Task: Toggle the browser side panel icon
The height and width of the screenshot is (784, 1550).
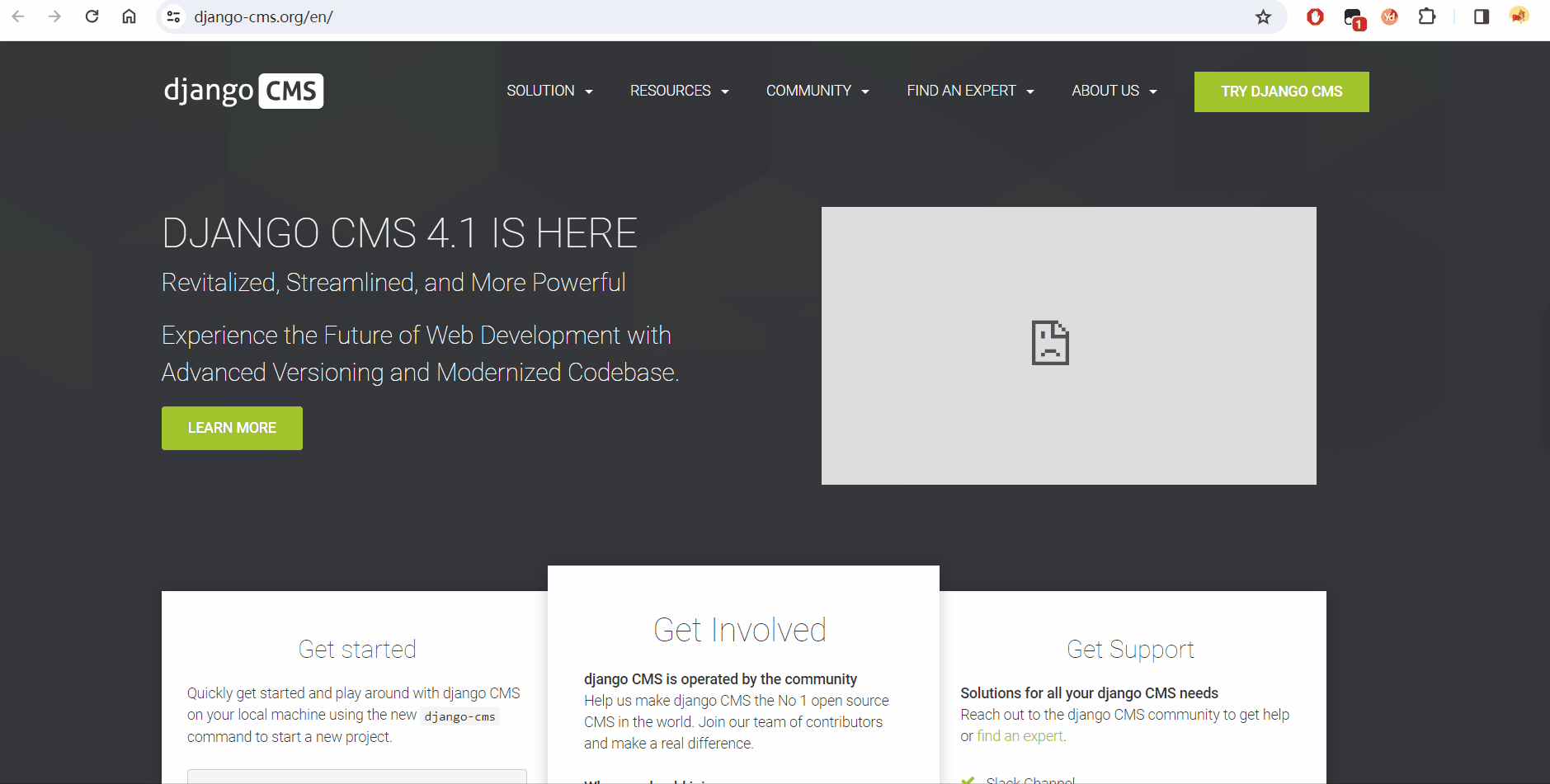Action: coord(1481,16)
